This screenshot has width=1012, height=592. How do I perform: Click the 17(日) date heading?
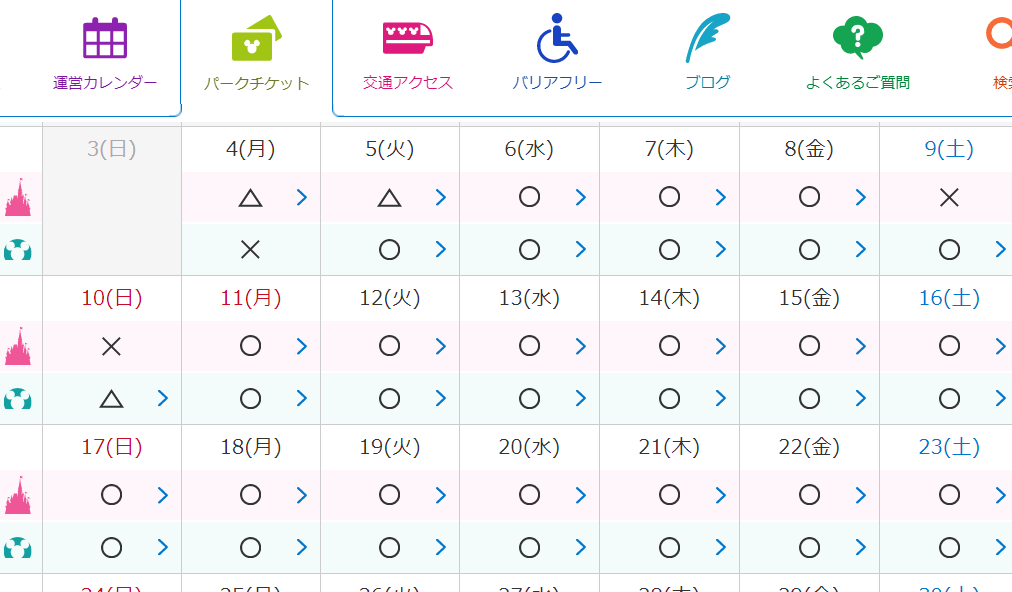click(112, 447)
